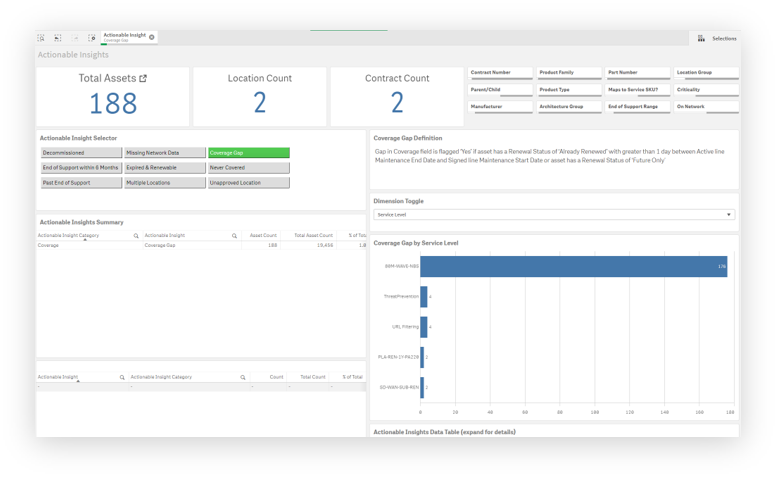Image resolution: width=776 pixels, height=478 pixels.
Task: Select the Location Count KPI value
Action: [260, 103]
